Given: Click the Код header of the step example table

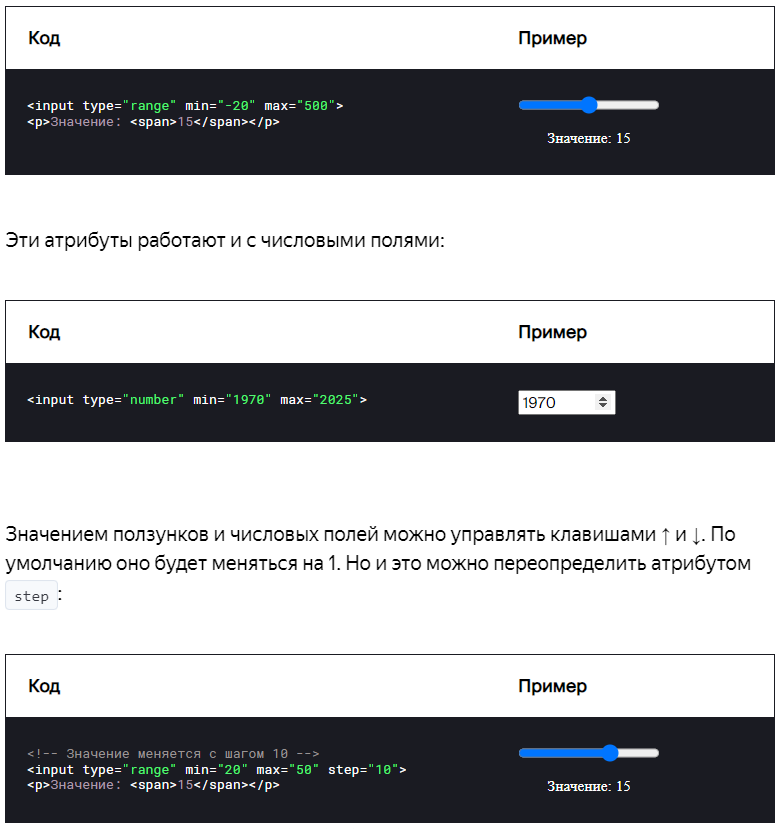Looking at the screenshot, I should click(44, 686).
